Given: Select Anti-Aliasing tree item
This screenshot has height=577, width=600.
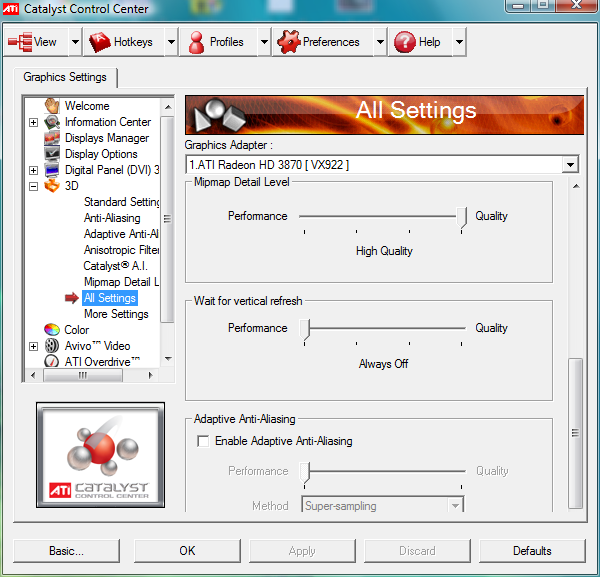Looking at the screenshot, I should [x=112, y=218].
